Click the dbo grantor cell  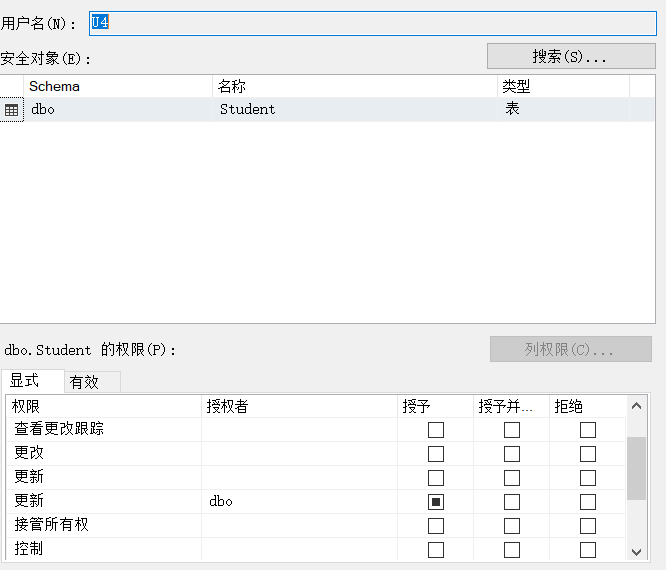[x=299, y=502]
